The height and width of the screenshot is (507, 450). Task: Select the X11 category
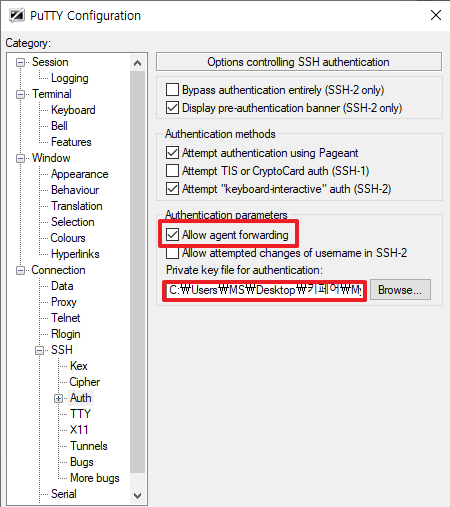click(79, 430)
